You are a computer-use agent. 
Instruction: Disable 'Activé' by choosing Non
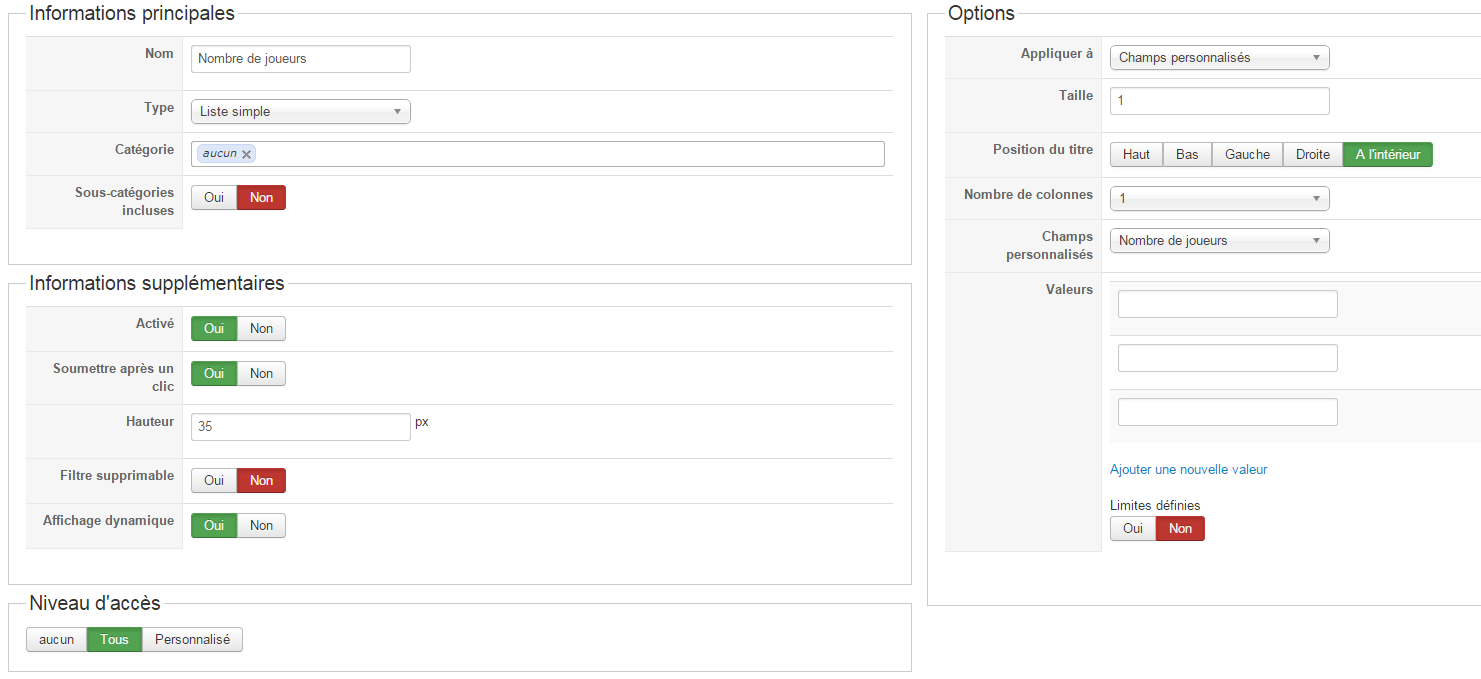click(x=261, y=329)
